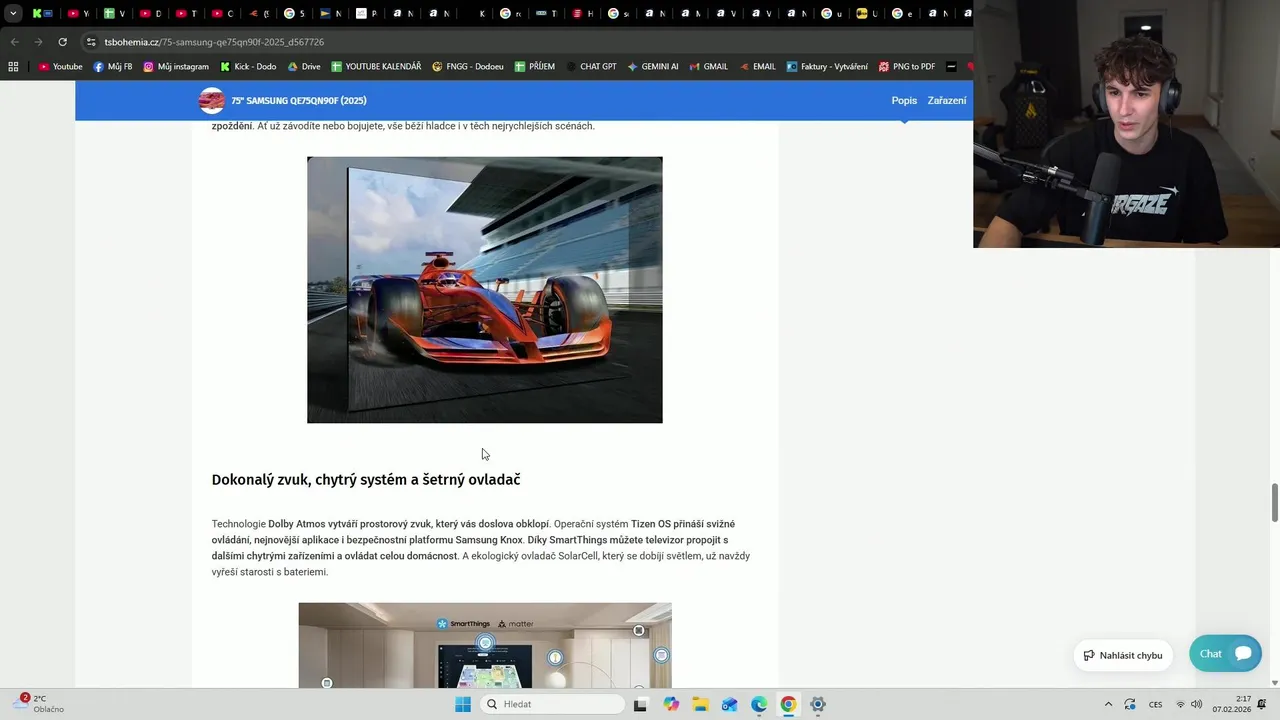Open the CHAT GPT bookmark

pyautogui.click(x=591, y=67)
